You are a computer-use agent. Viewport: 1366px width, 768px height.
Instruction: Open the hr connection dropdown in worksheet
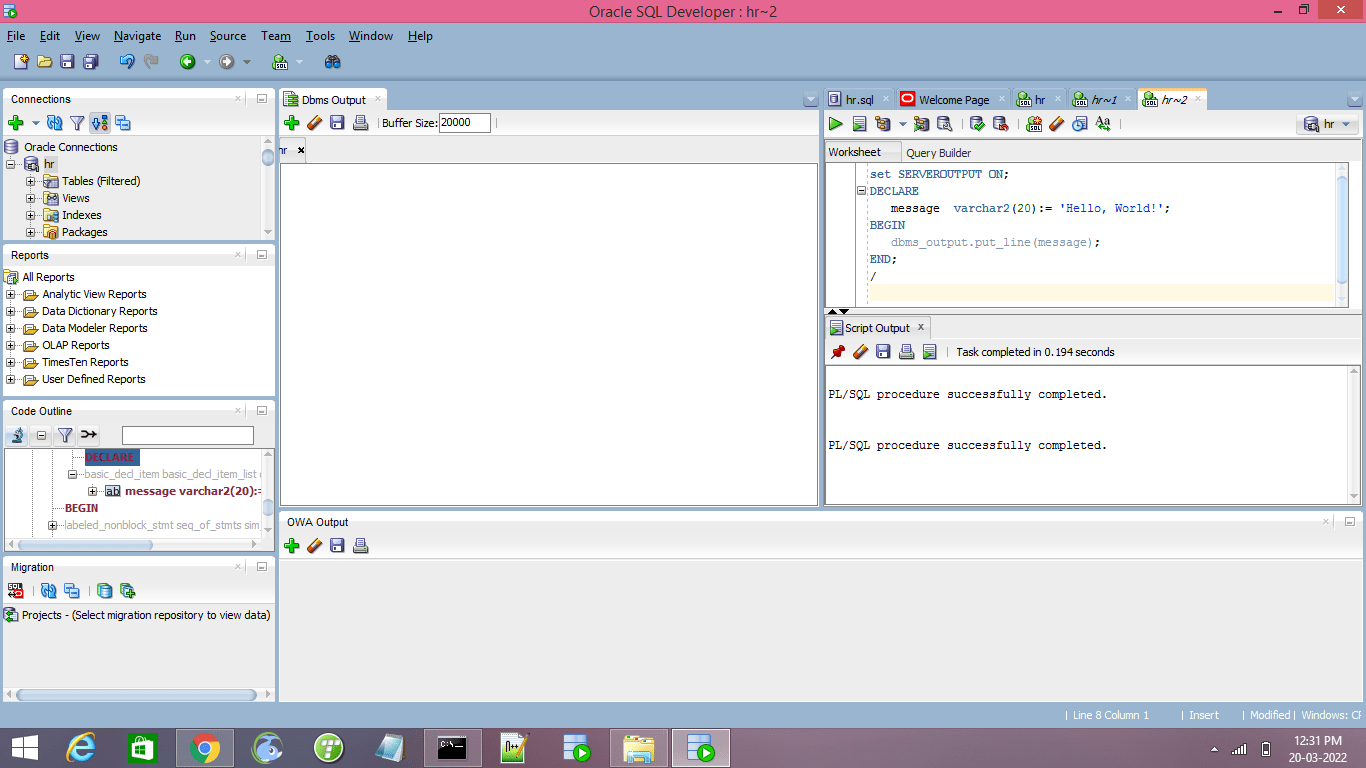point(1328,124)
